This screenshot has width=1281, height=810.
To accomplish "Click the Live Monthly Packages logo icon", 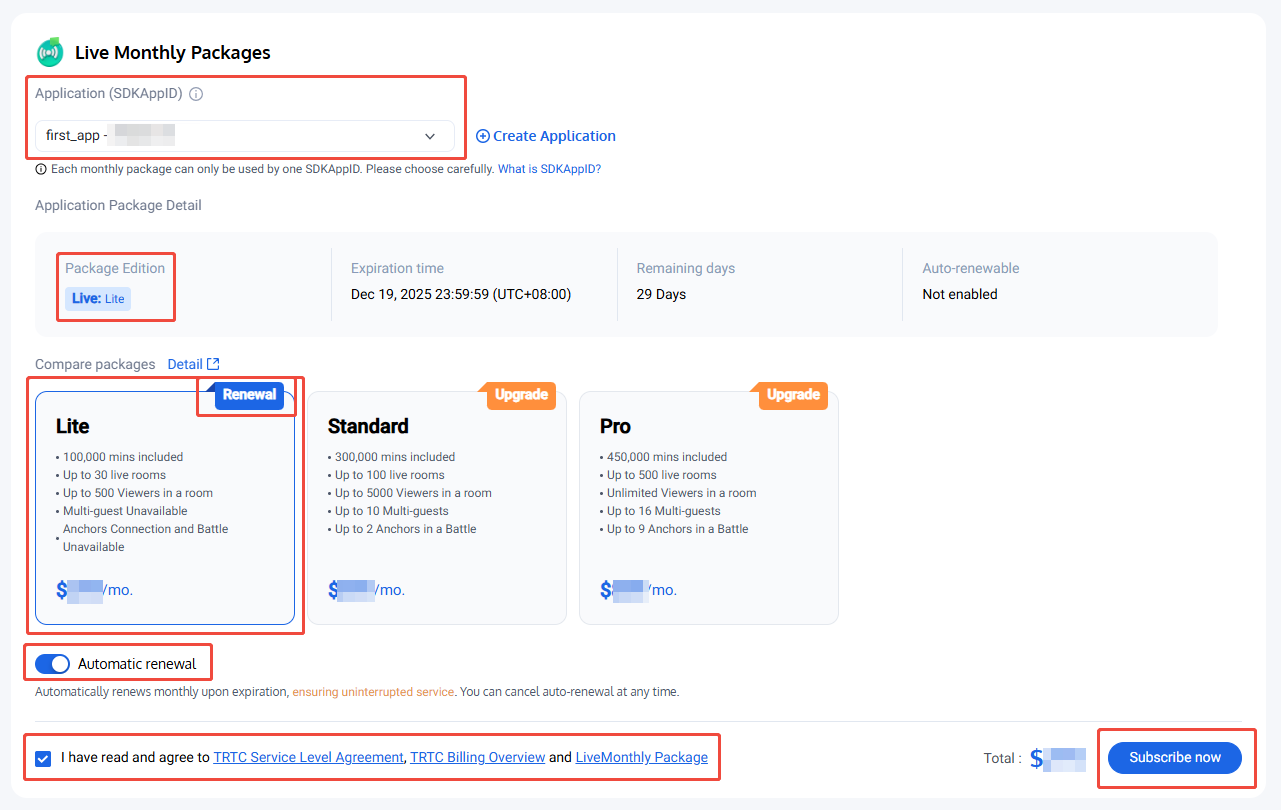I will coord(49,52).
